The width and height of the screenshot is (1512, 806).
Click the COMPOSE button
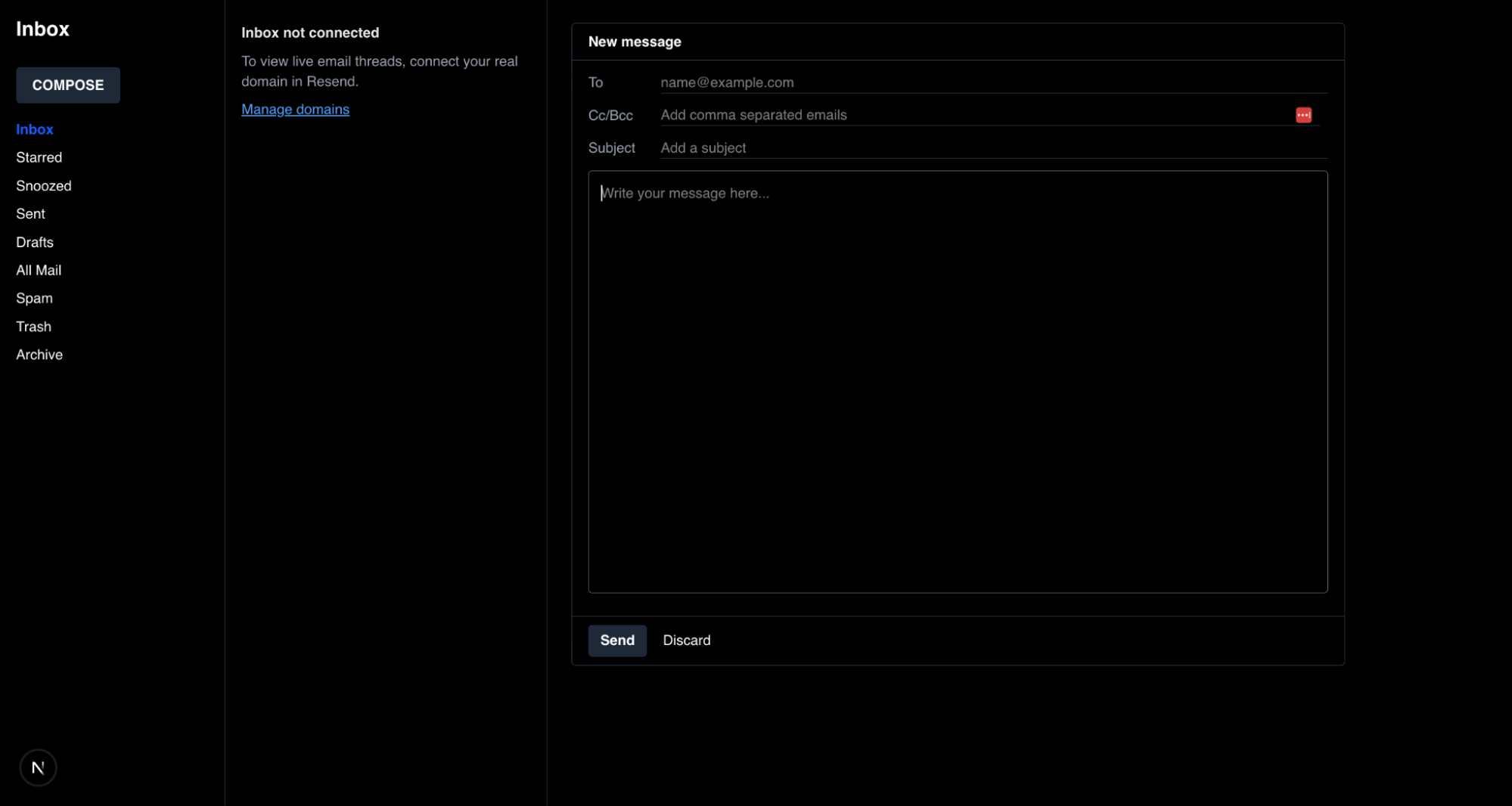(x=67, y=85)
